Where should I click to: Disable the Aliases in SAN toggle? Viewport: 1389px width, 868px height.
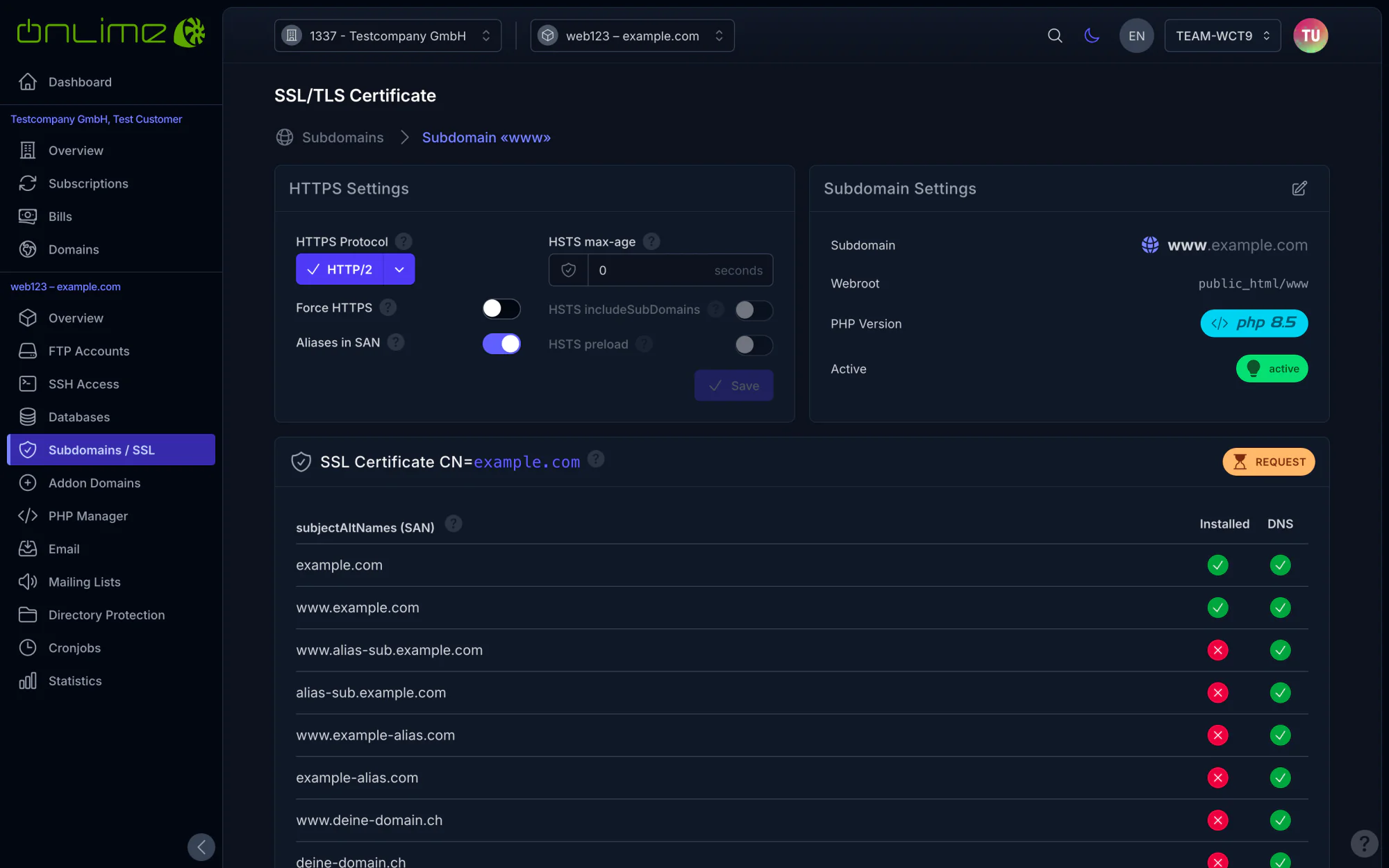tap(501, 343)
